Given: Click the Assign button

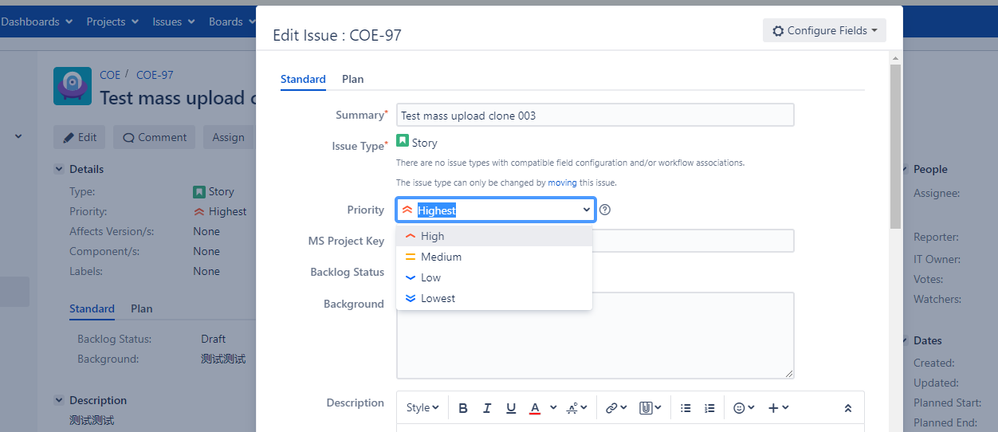Looking at the screenshot, I should coord(228,137).
